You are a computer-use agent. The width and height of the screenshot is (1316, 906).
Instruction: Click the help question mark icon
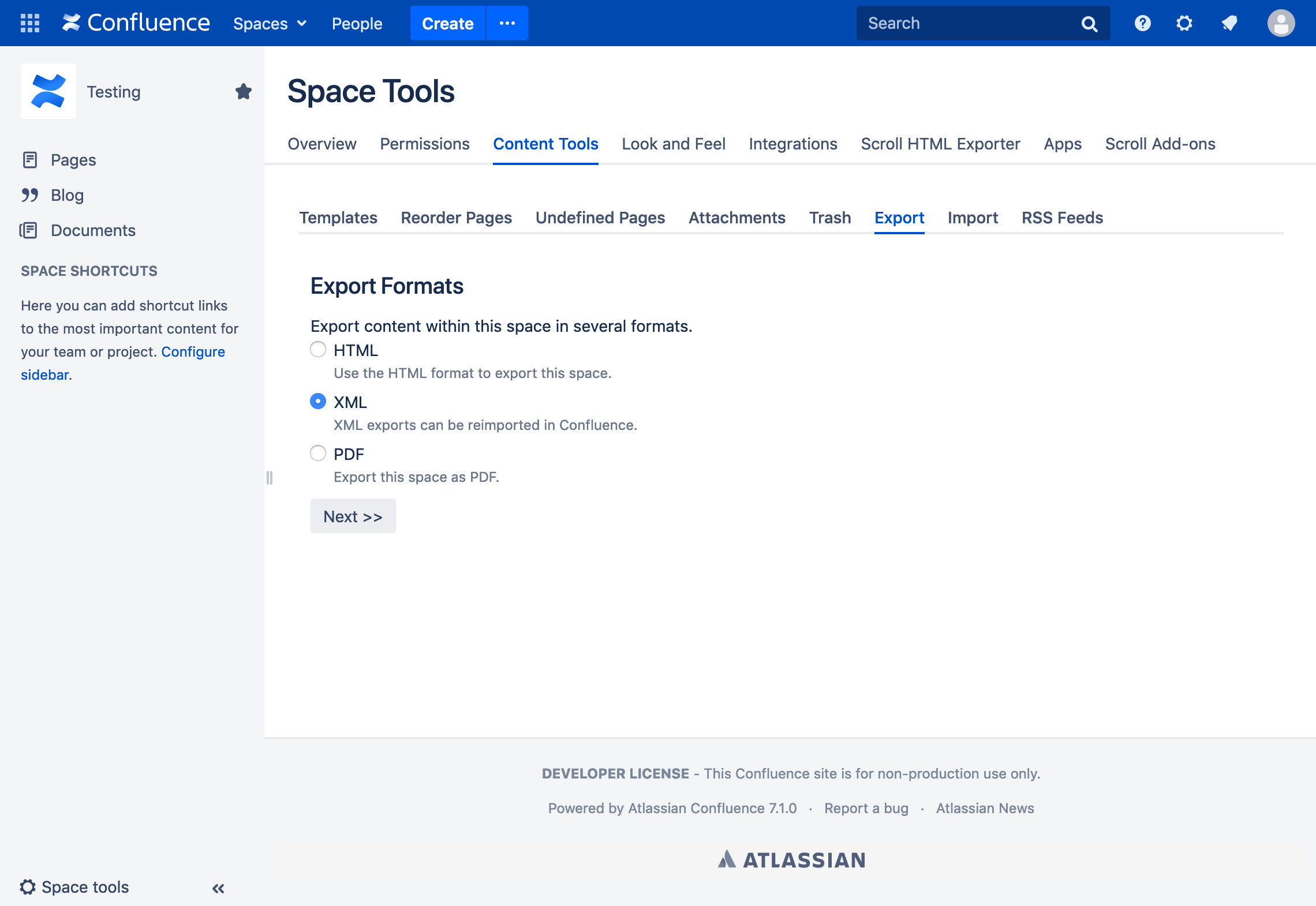(1142, 23)
